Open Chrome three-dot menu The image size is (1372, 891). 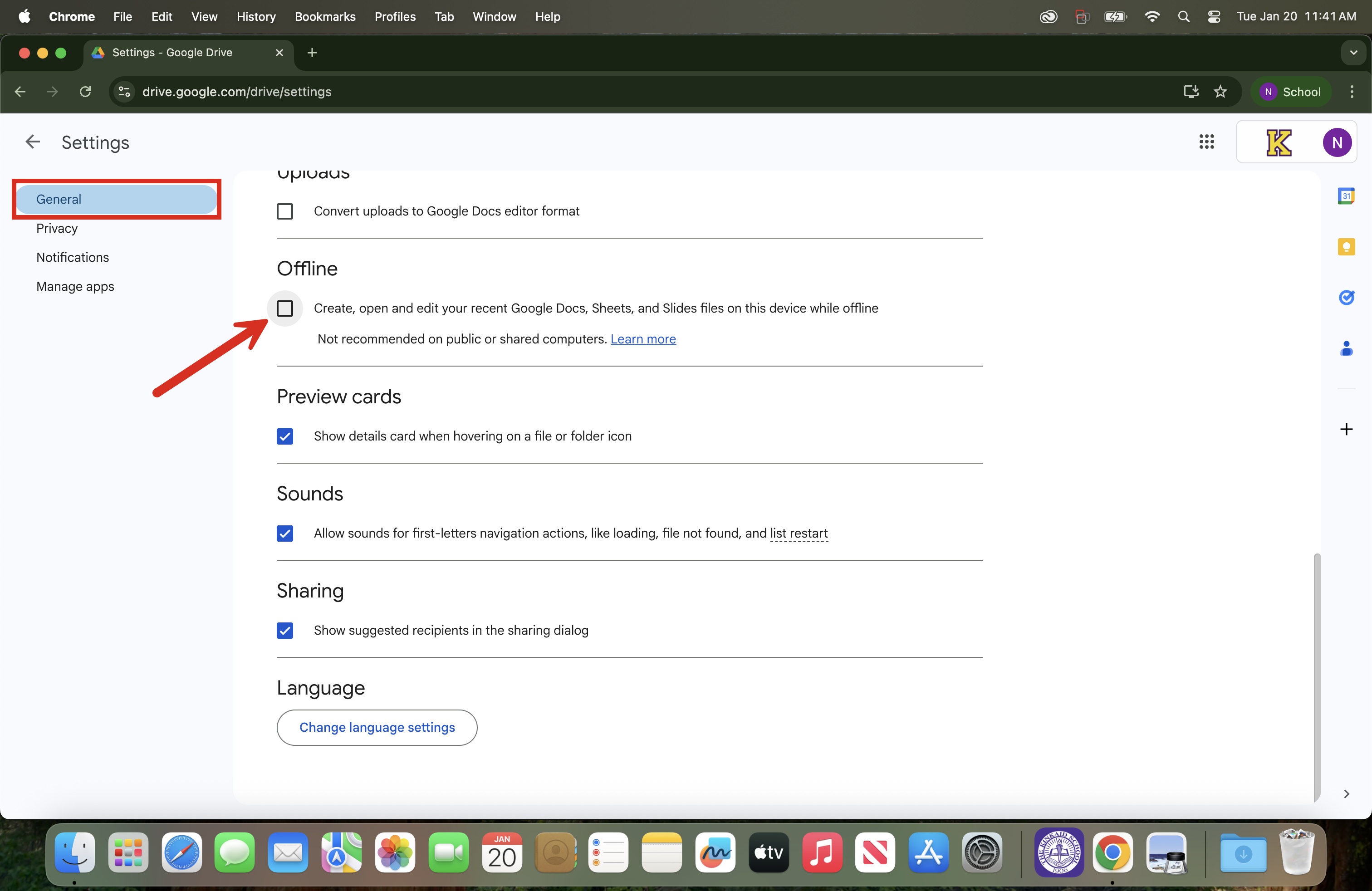(x=1352, y=92)
